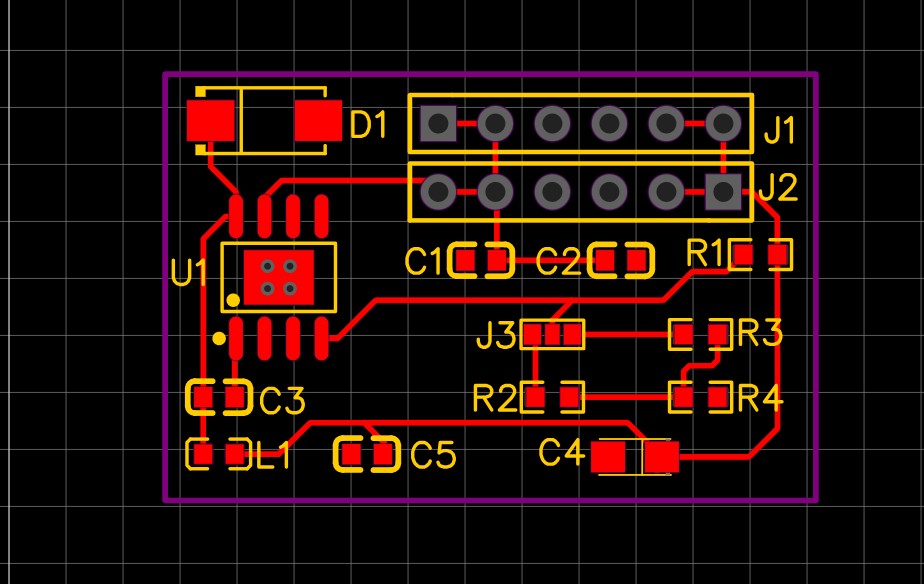Click the left pad of capacitor C3
Viewport: 924px width, 584px height.
tap(203, 397)
